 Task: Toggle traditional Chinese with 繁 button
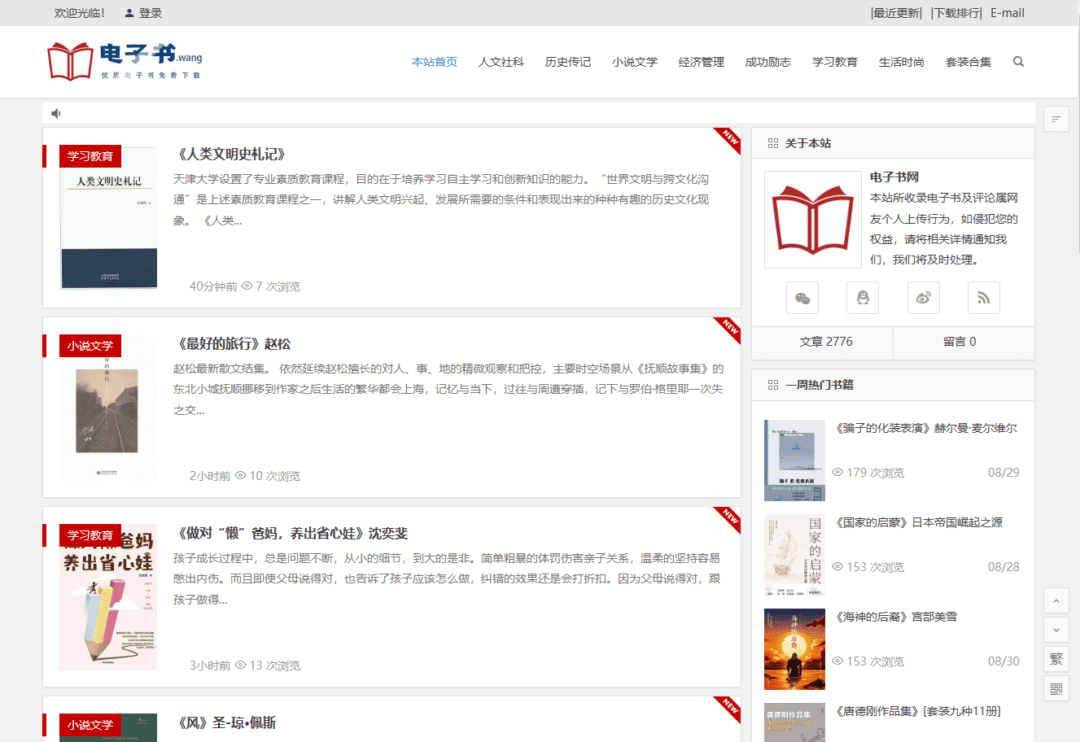[x=1056, y=659]
